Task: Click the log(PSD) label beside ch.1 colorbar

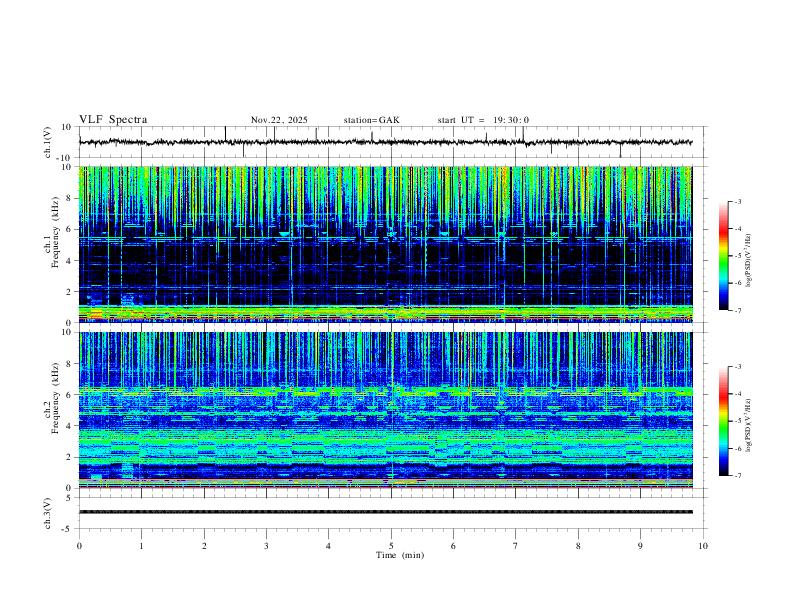Action: tap(748, 261)
